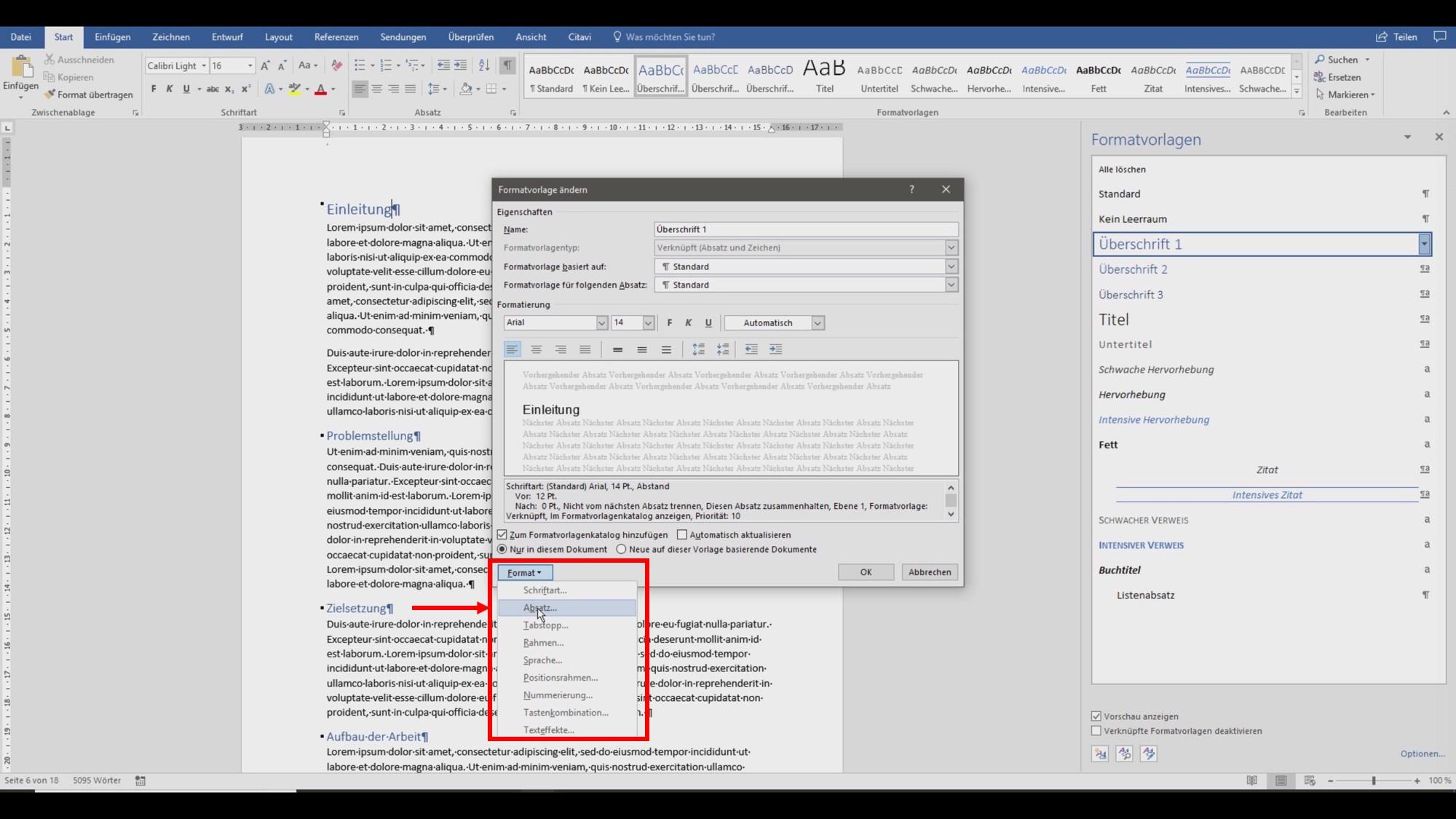
Task: Click the numbered list icon in ribbon
Action: 386,66
